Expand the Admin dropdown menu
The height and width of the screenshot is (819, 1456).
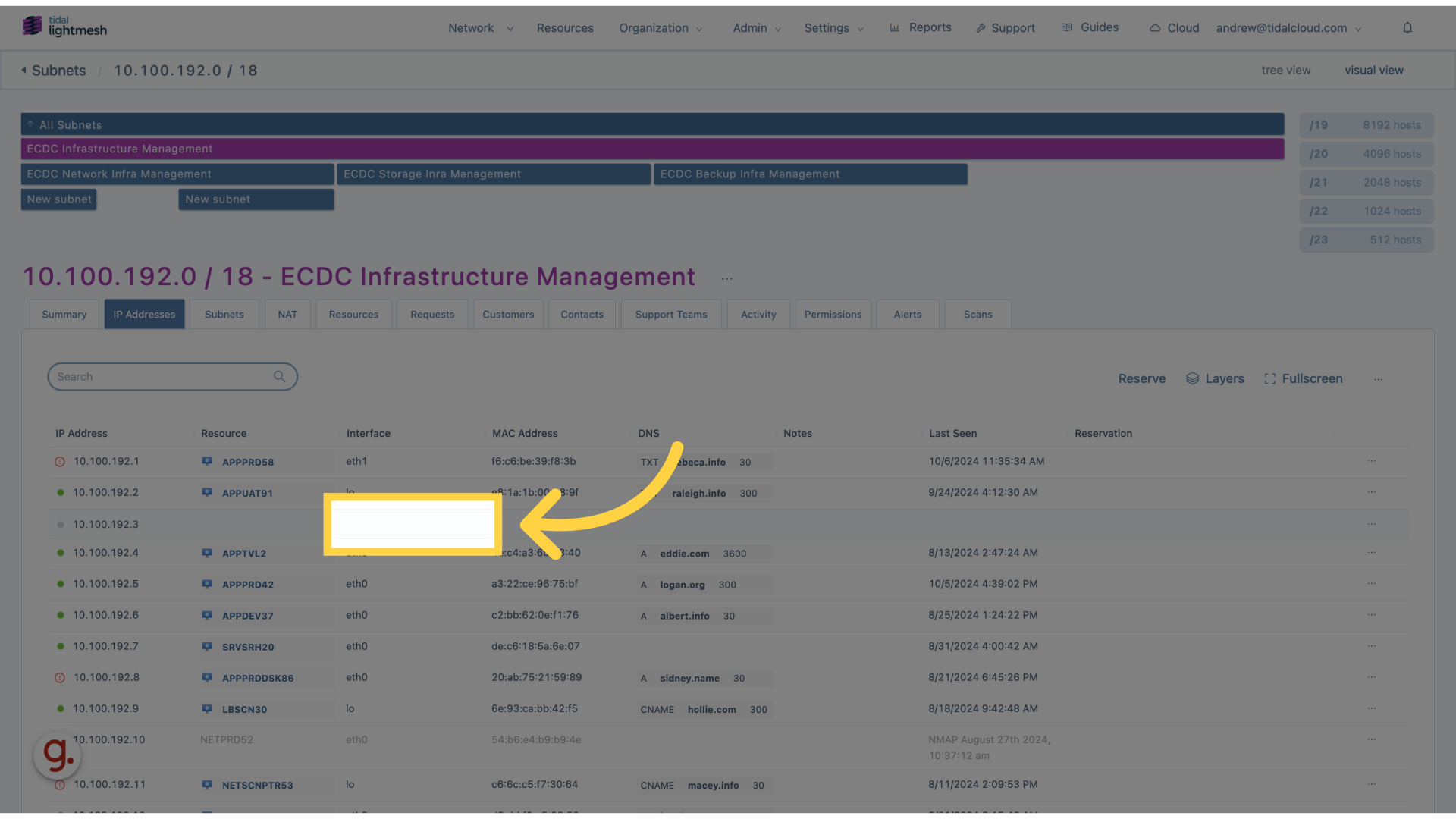pos(755,27)
